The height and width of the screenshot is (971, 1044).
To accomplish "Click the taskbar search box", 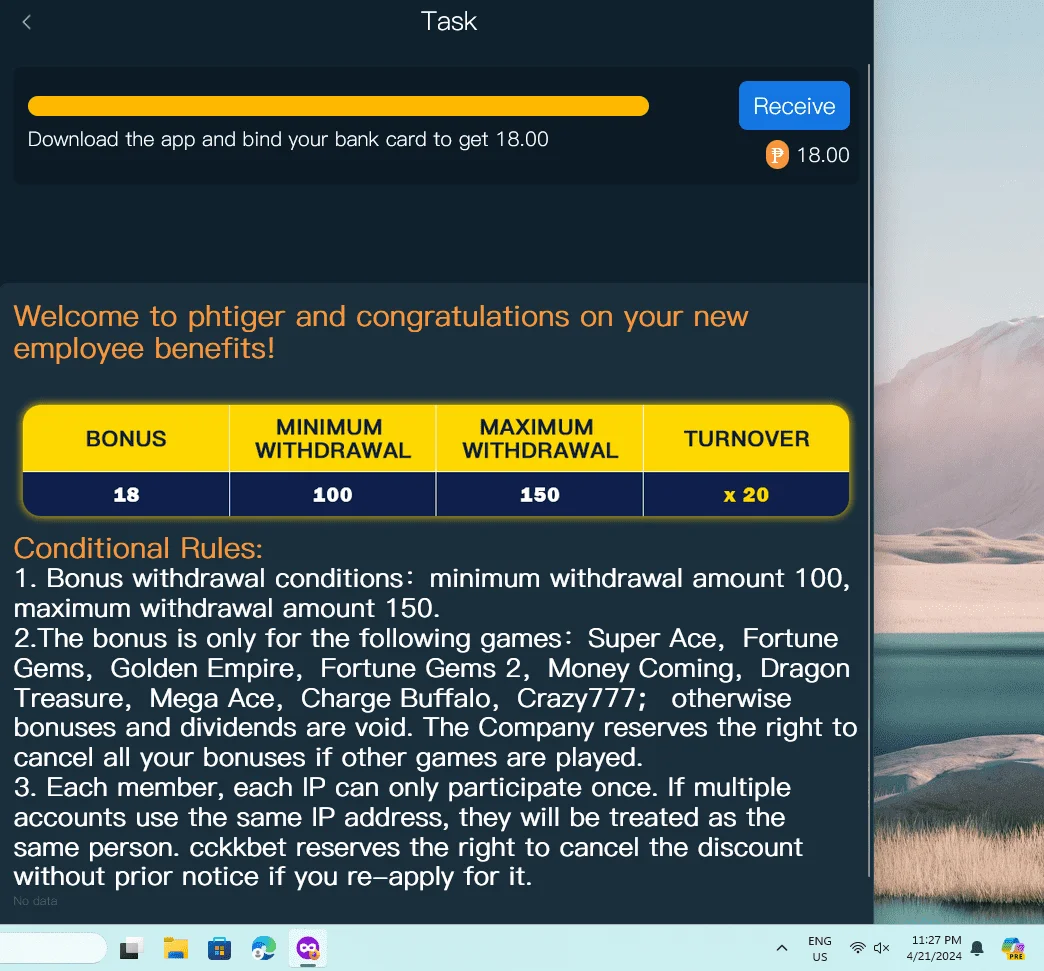I will point(52,948).
